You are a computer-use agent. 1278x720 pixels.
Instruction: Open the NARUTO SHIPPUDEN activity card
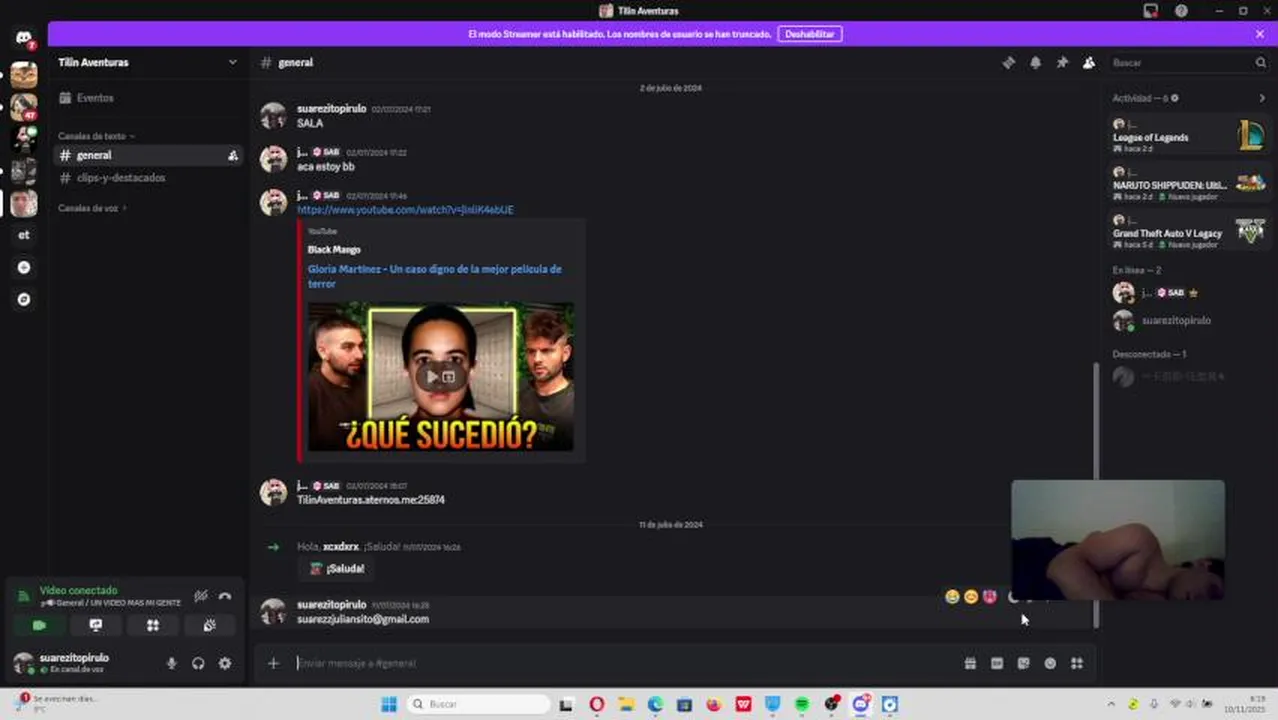(1189, 183)
